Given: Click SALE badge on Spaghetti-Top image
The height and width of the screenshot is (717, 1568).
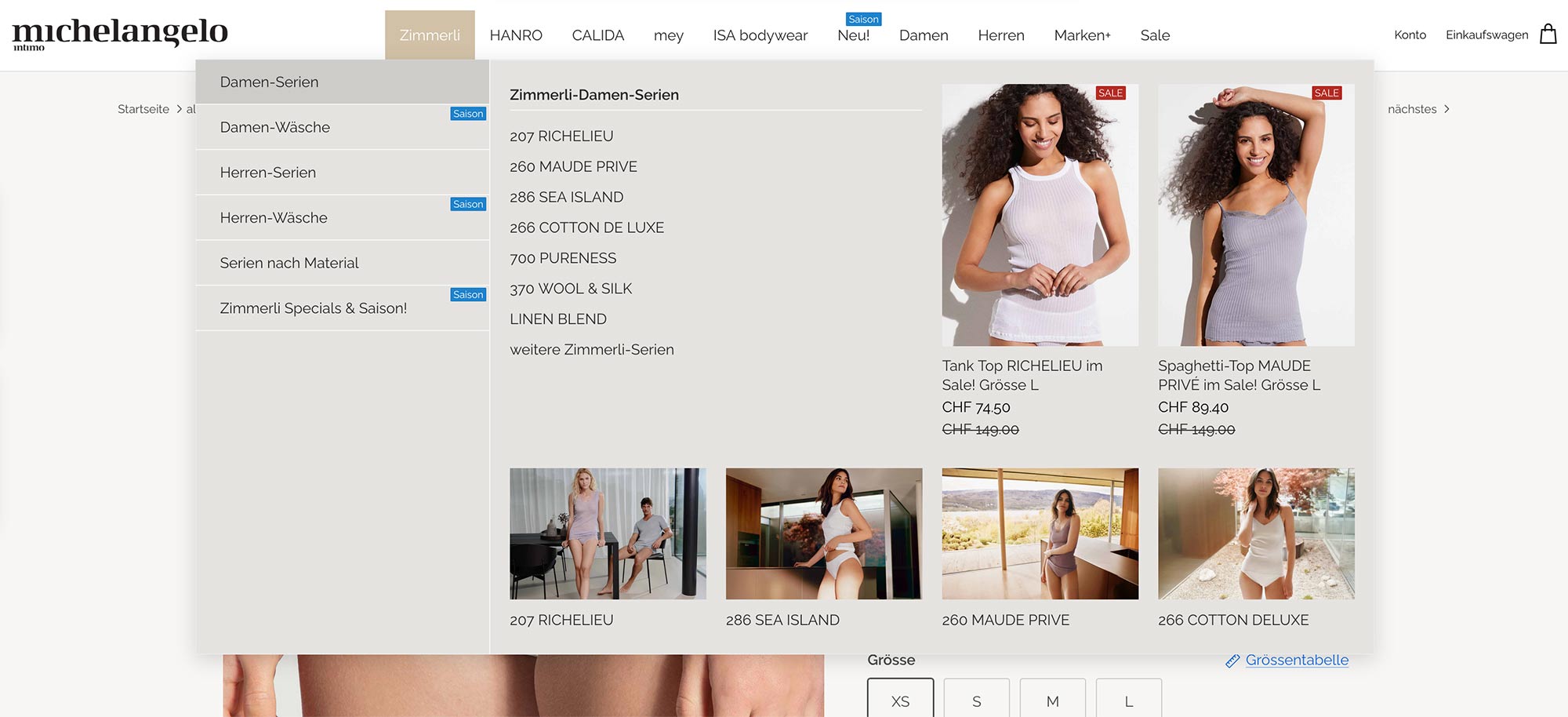Looking at the screenshot, I should 1327,93.
